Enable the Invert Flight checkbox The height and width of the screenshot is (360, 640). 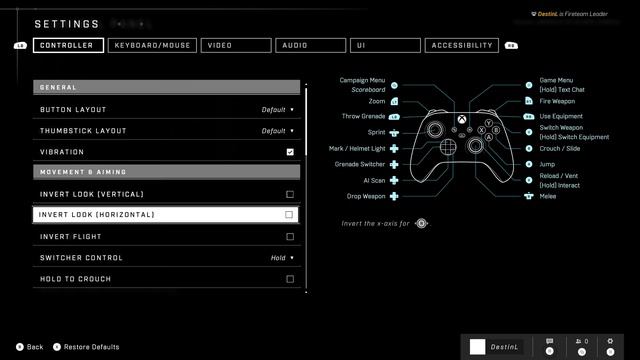coord(290,237)
